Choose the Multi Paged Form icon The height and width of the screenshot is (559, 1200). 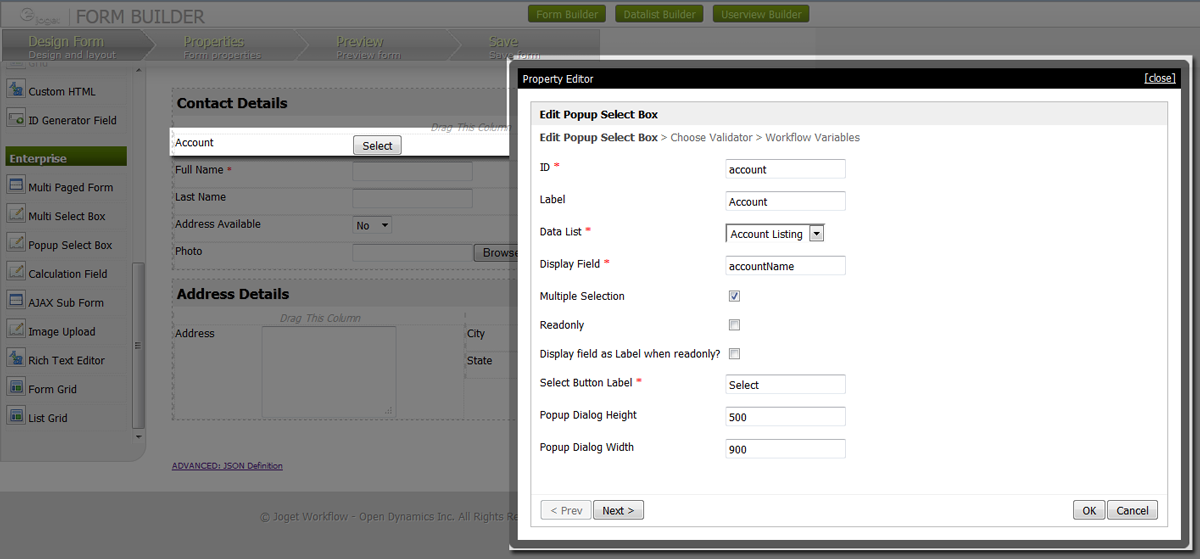[x=16, y=186]
